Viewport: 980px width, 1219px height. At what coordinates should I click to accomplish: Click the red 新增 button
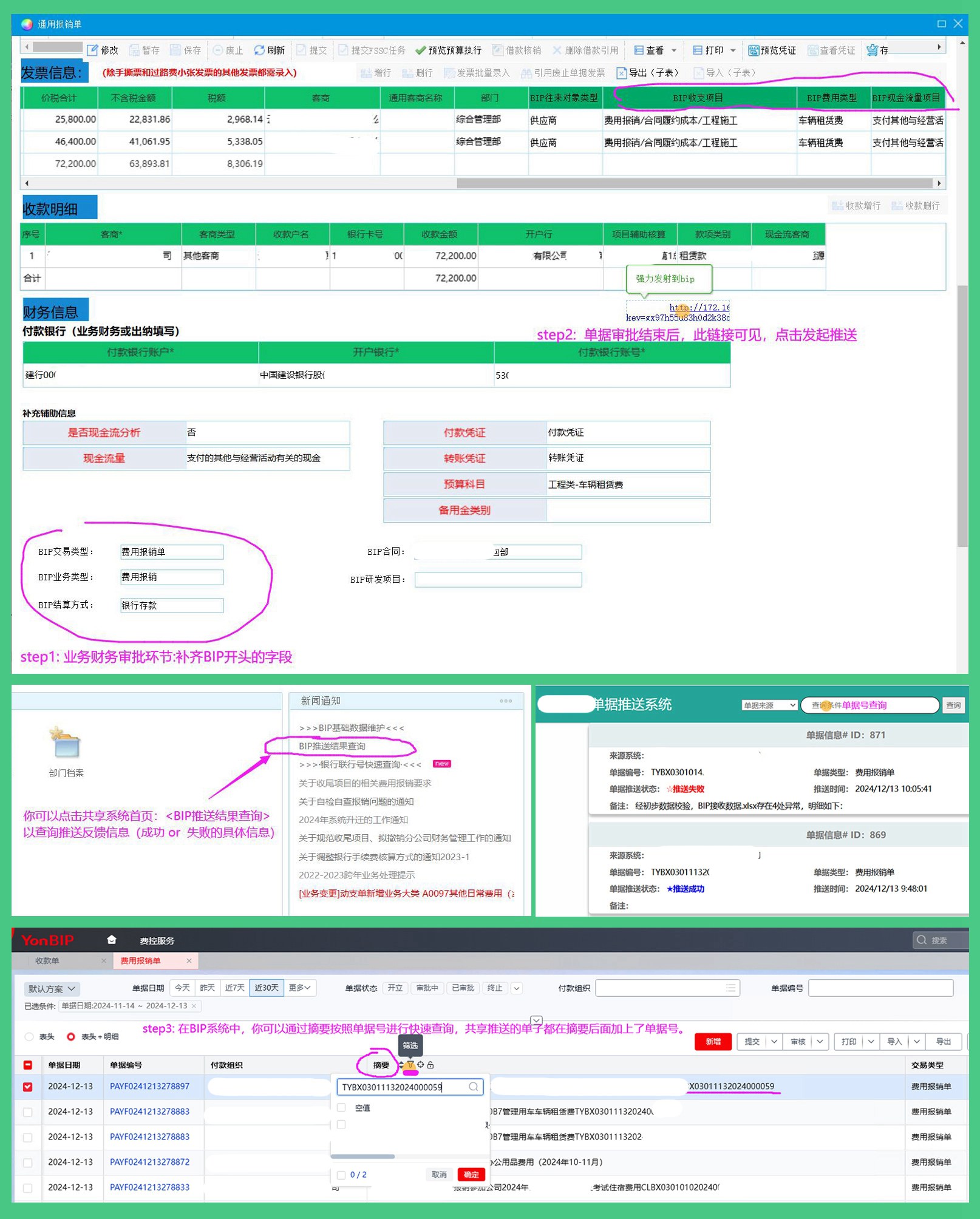[713, 1041]
